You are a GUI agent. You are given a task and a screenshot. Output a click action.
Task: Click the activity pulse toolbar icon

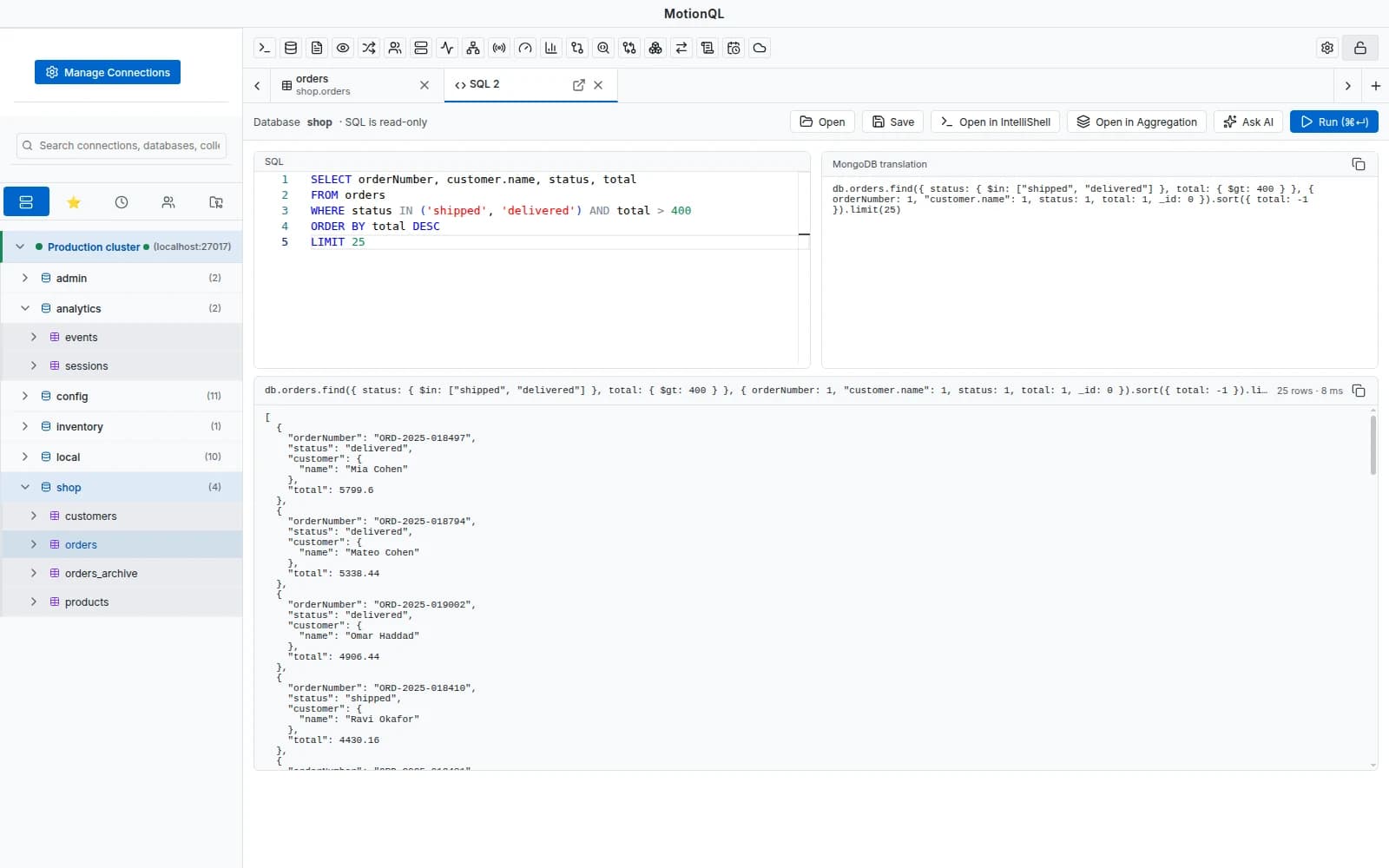pyautogui.click(x=447, y=48)
